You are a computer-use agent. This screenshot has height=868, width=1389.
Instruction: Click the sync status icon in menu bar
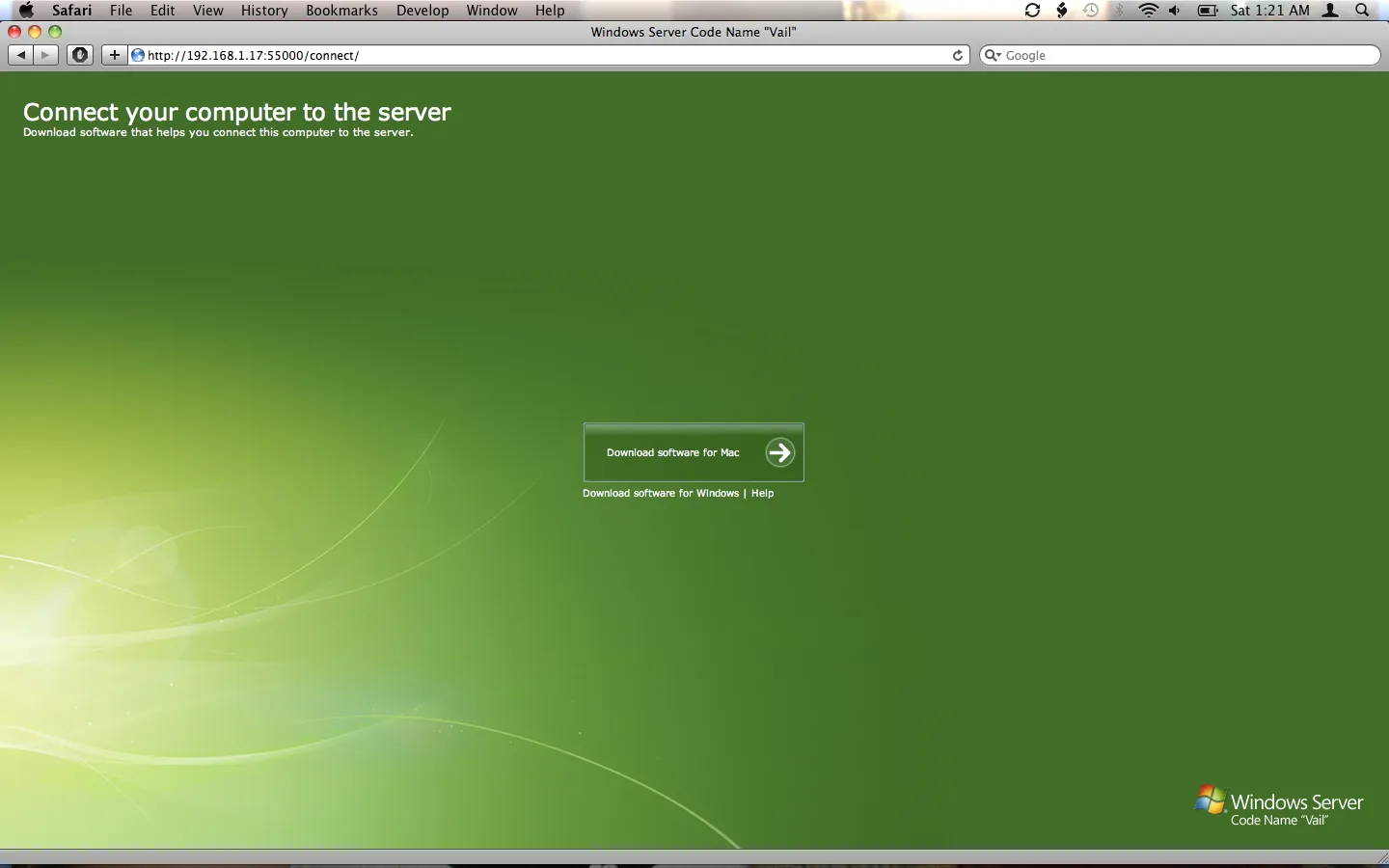coord(1032,10)
